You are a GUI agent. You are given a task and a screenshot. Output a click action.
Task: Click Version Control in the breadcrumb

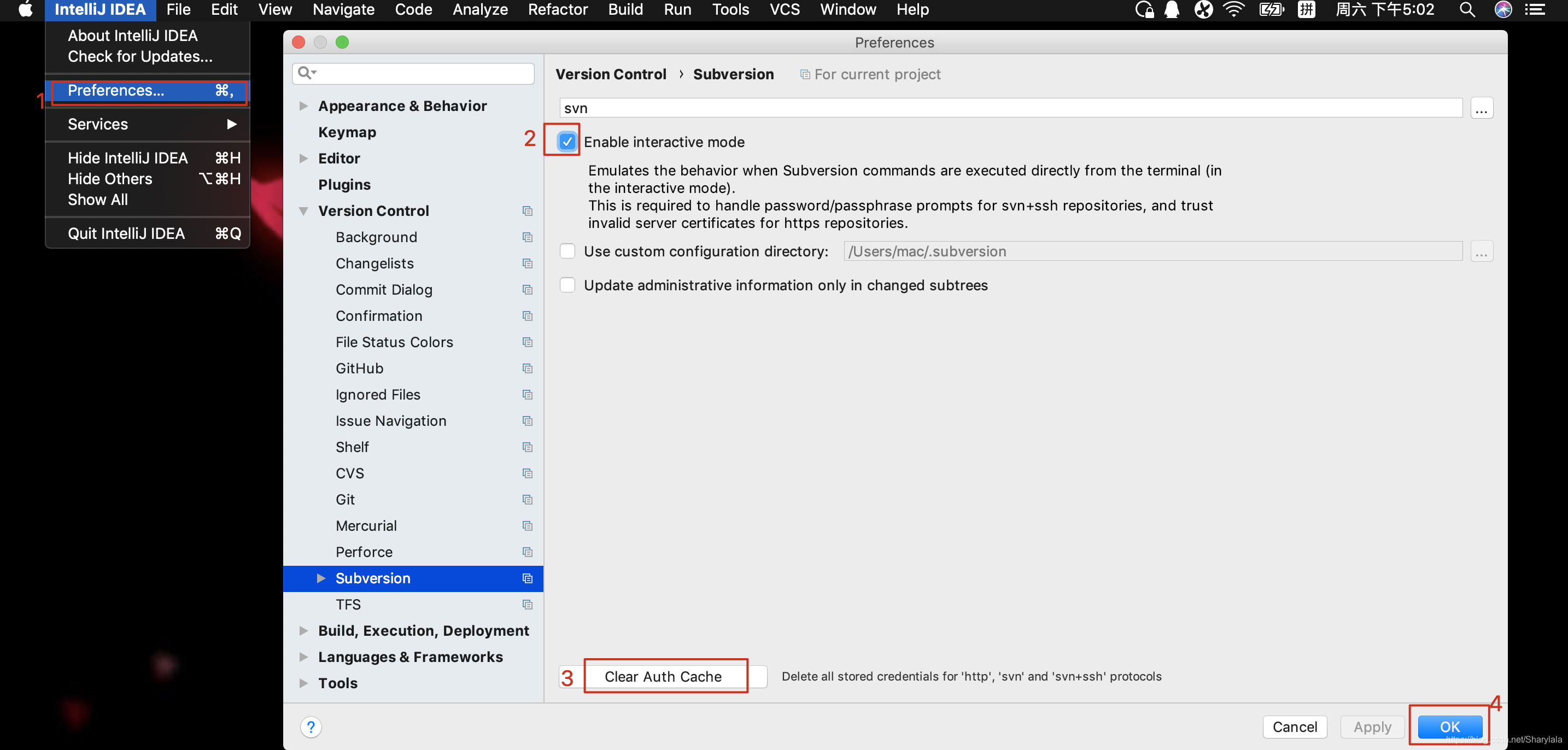click(611, 74)
